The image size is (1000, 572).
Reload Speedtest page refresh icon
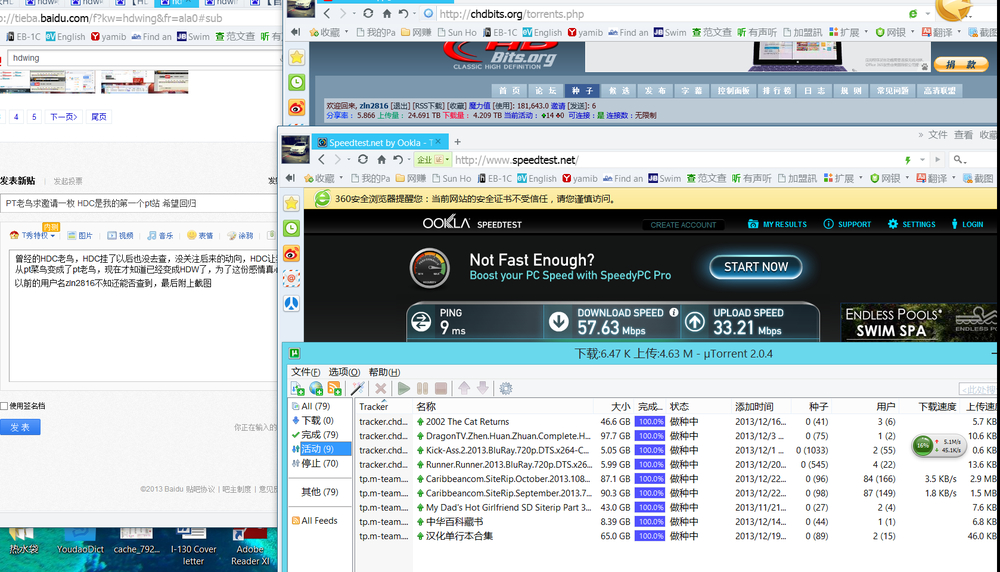tap(362, 159)
